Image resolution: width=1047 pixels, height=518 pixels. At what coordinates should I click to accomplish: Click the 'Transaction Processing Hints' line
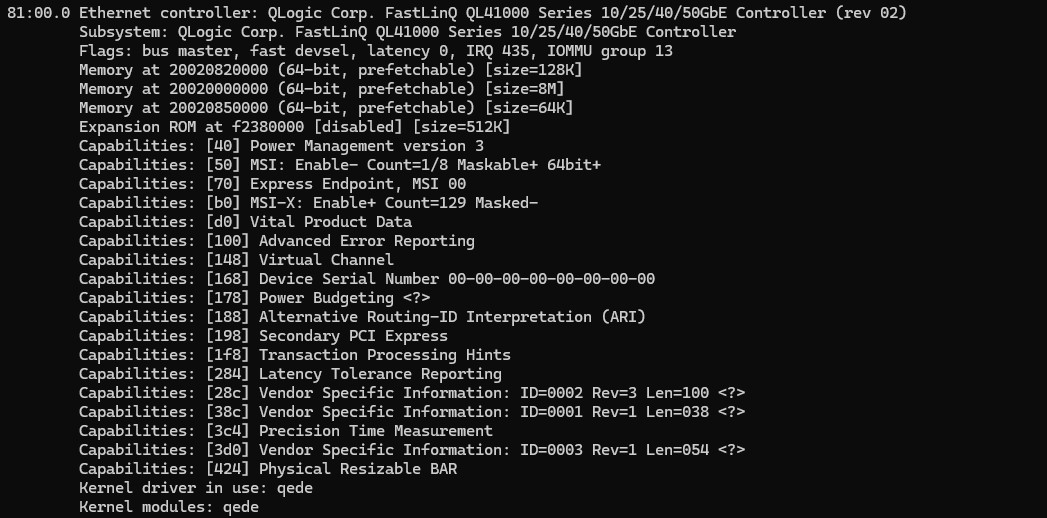[294, 355]
